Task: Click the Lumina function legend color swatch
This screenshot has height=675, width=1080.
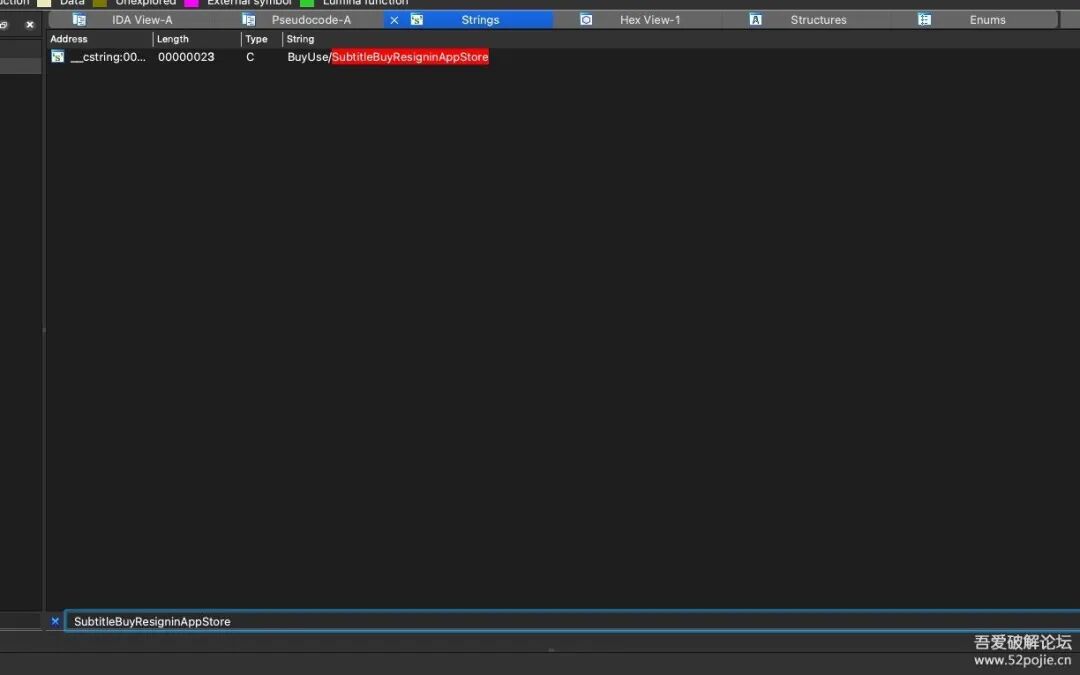Action: [307, 3]
